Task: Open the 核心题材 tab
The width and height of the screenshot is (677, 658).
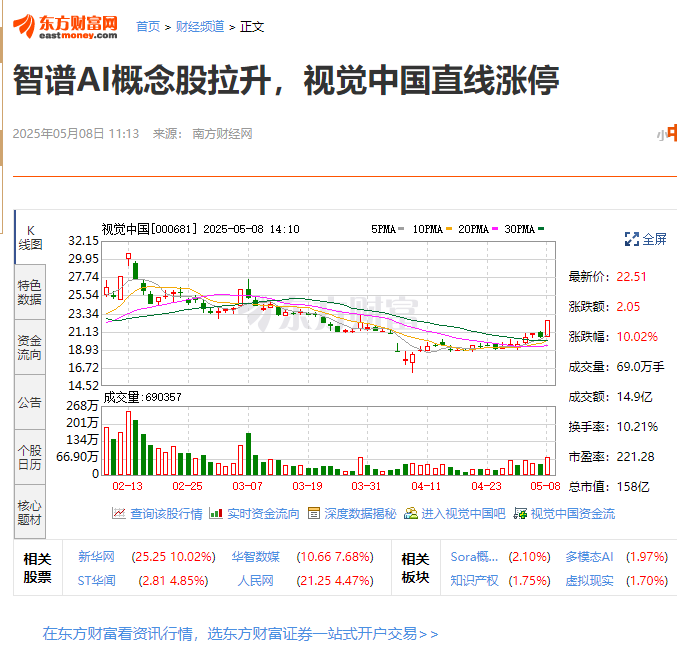Action: pos(30,512)
